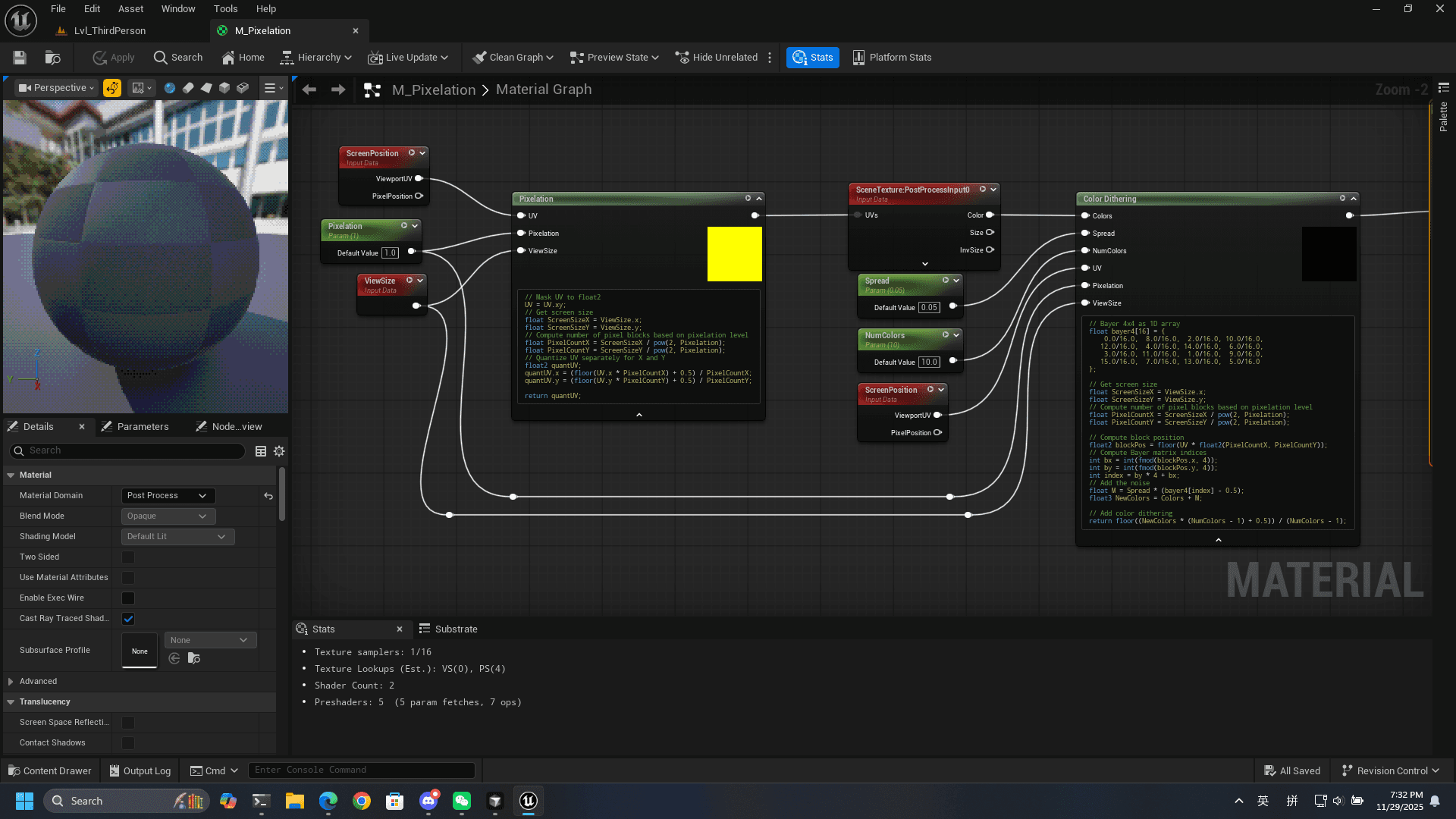Open the graph Search tool
Viewport: 1456px width, 819px height.
177,57
